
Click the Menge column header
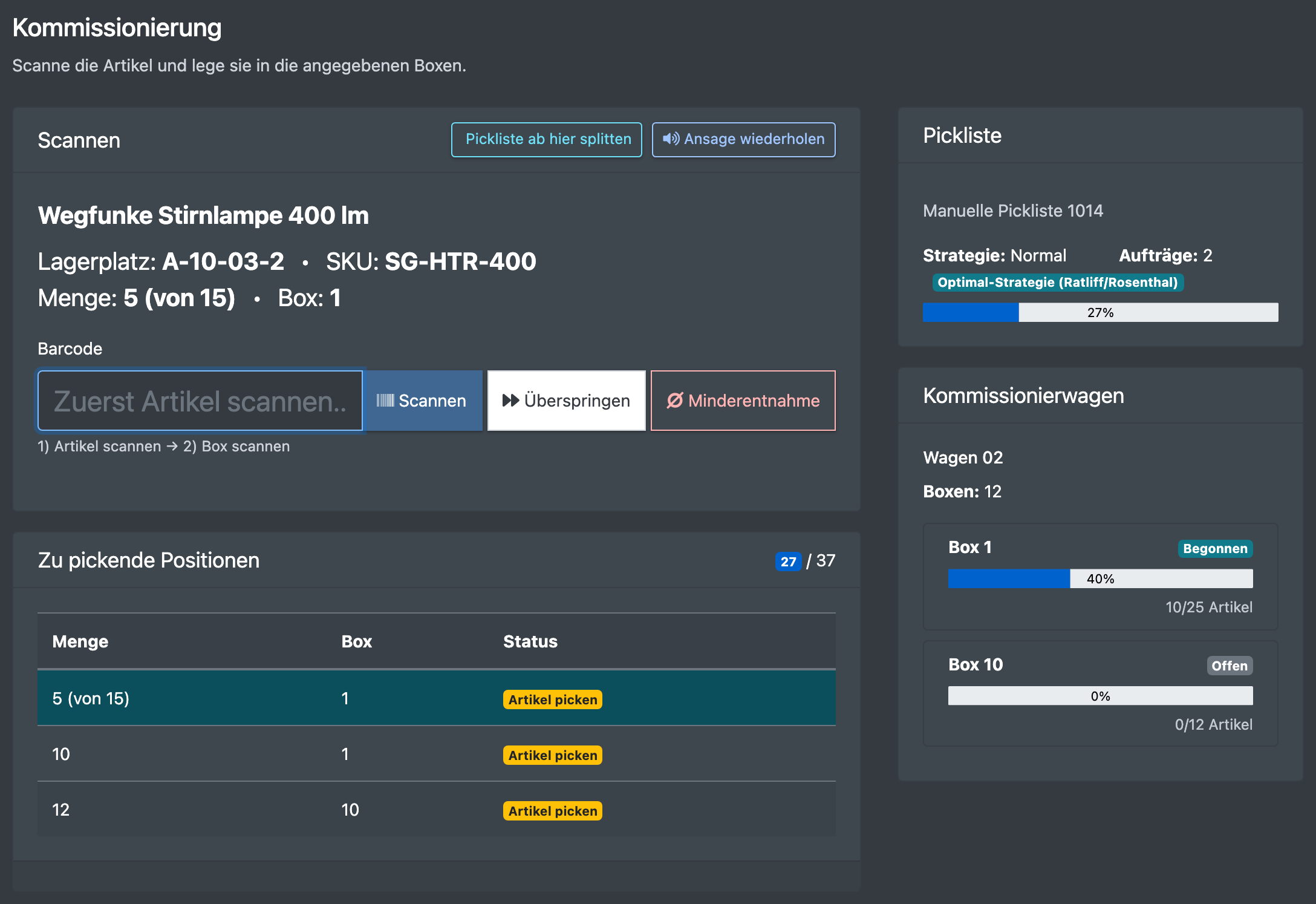[80, 641]
